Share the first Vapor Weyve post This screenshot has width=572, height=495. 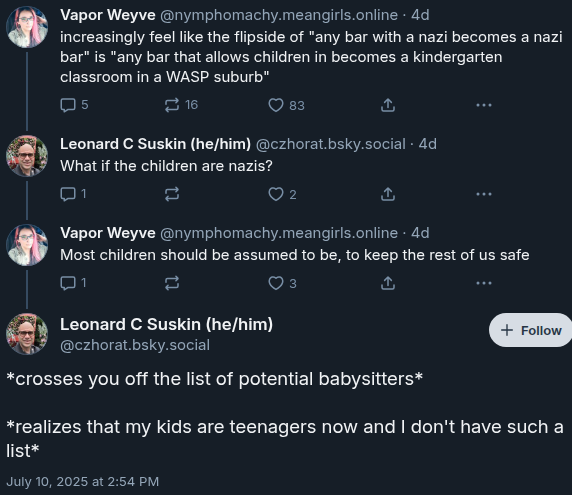388,105
